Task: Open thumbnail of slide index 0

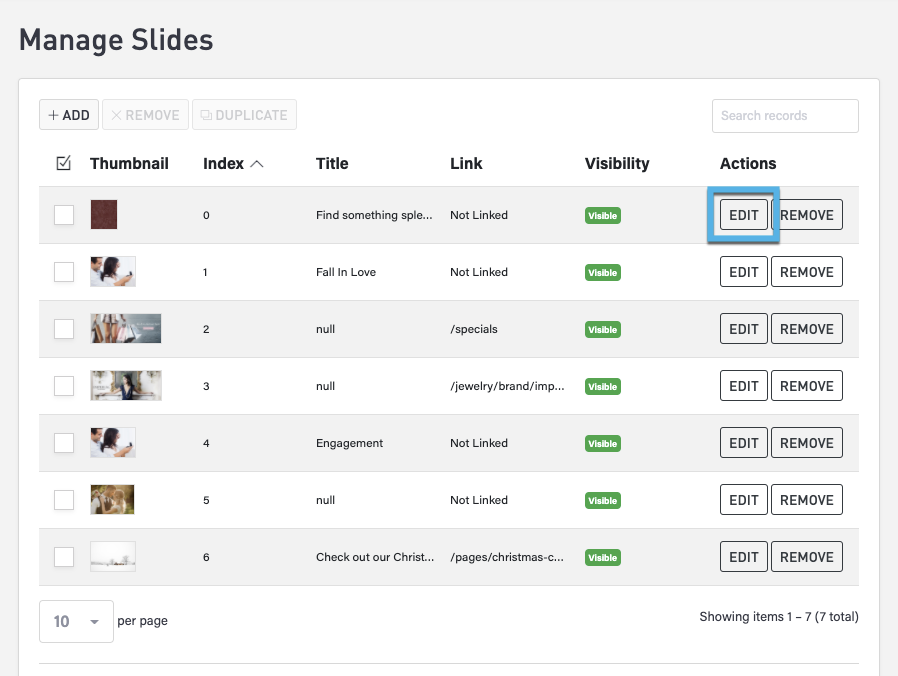Action: [104, 215]
